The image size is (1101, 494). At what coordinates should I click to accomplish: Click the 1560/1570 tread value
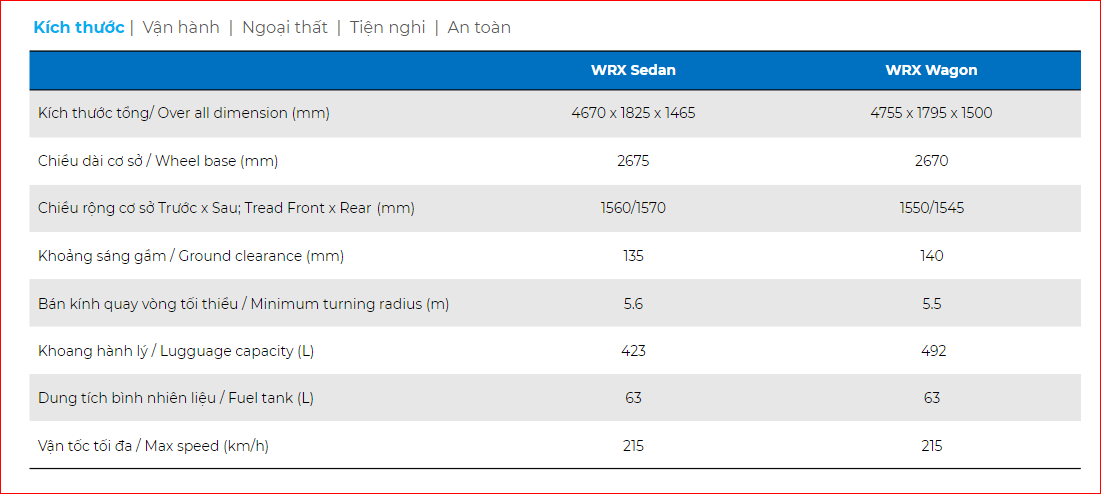(x=633, y=208)
